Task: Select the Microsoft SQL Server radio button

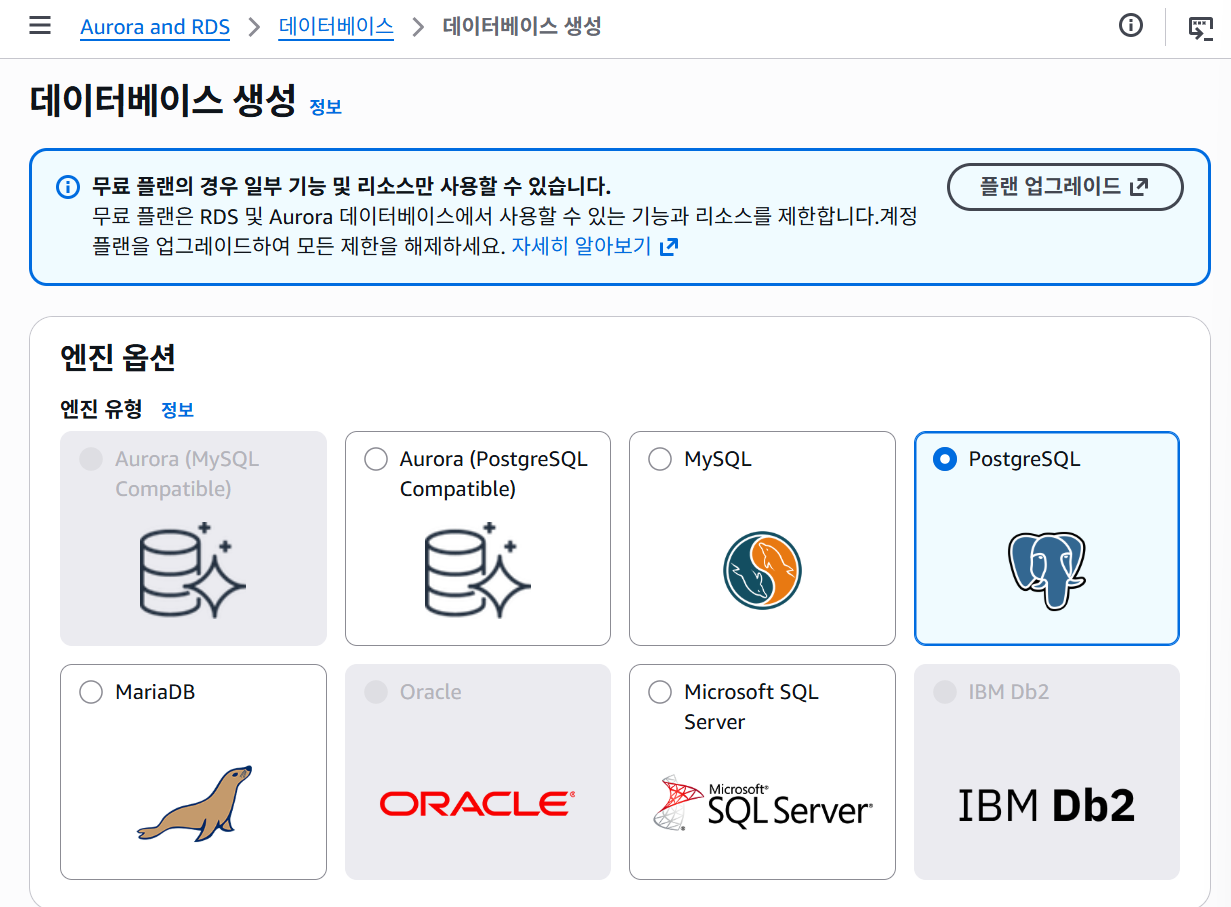Action: [660, 692]
